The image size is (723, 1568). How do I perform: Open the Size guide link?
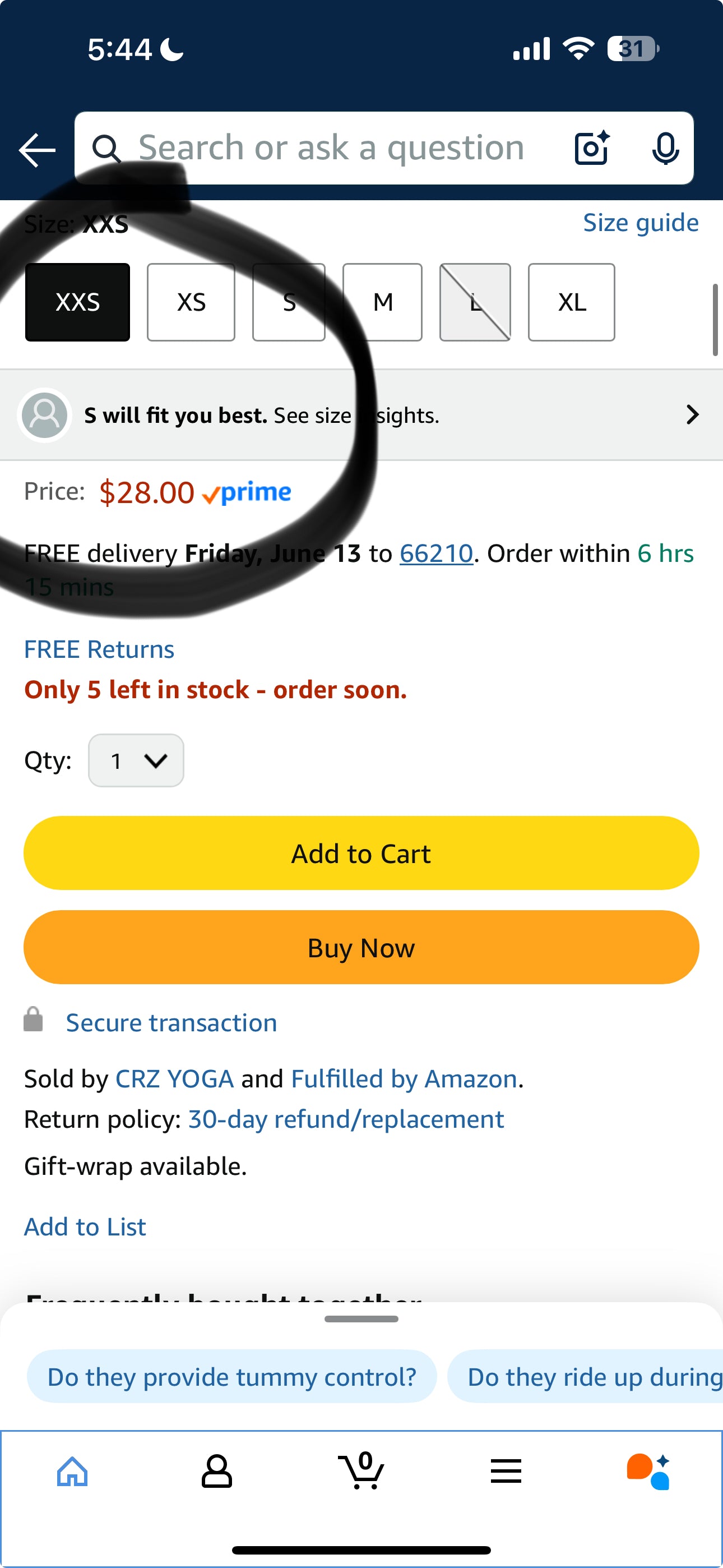pyautogui.click(x=641, y=223)
